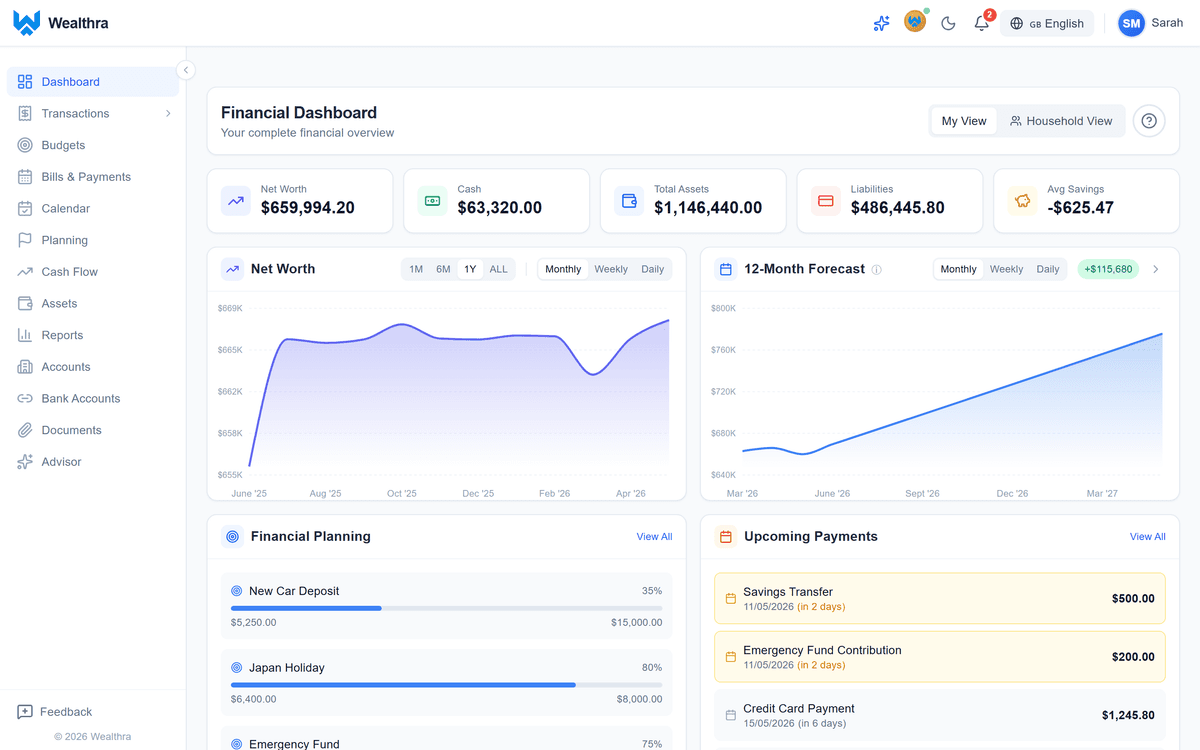Click Japan Holiday progress bar
This screenshot has width=1200, height=750.
(x=446, y=685)
